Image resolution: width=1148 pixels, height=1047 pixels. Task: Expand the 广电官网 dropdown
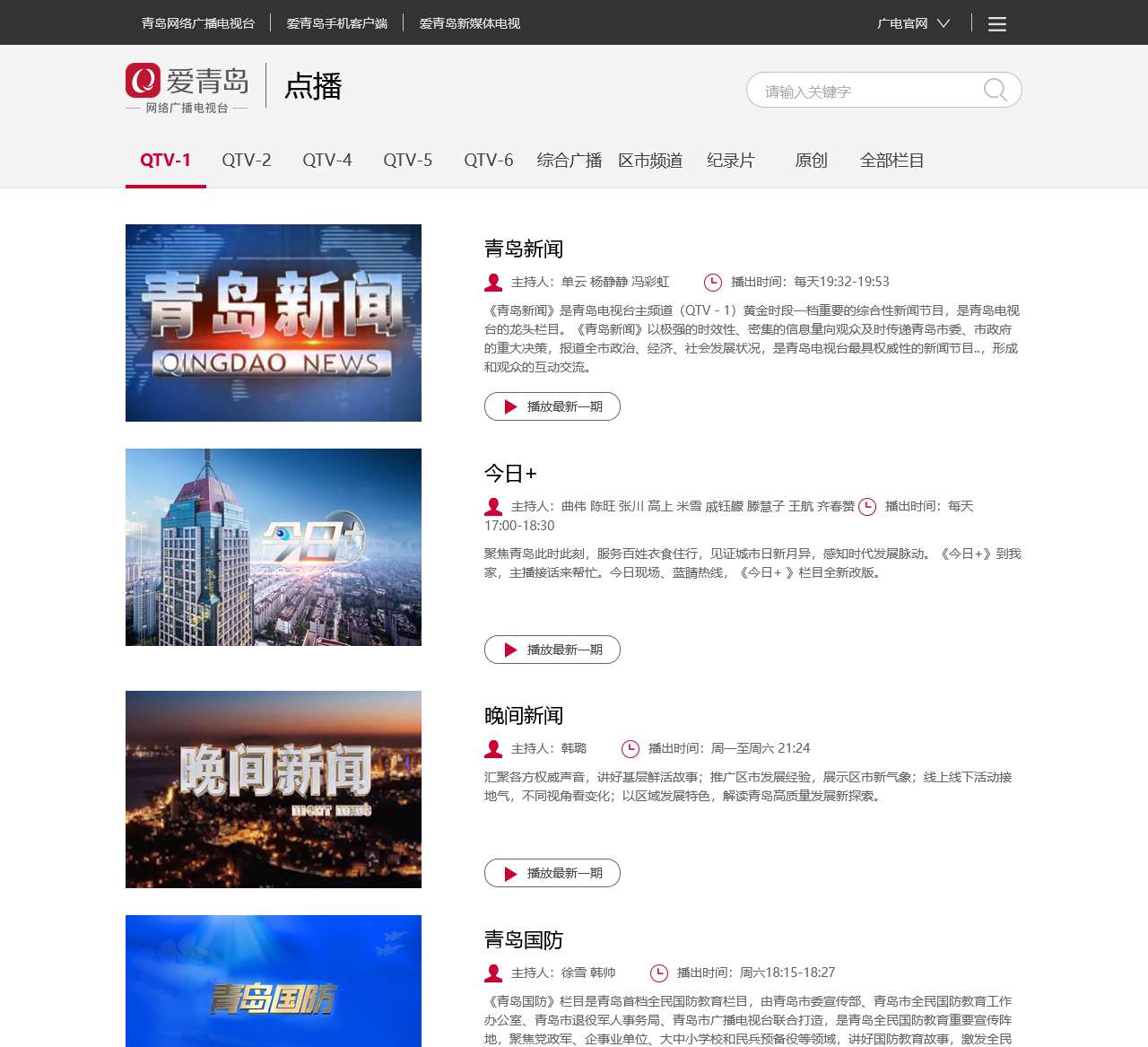[913, 23]
